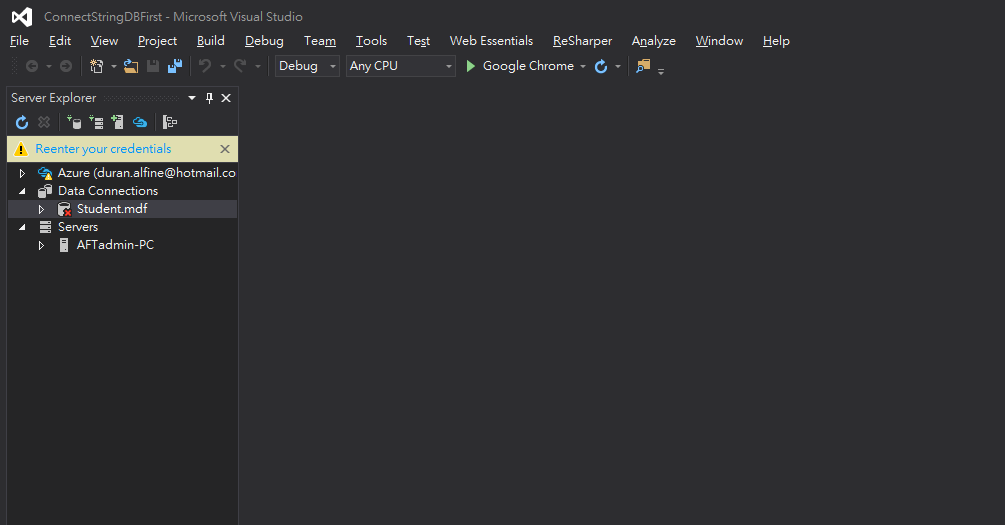Viewport: 1005px width, 525px height.
Task: Open the Edit menu
Action: pyautogui.click(x=60, y=41)
